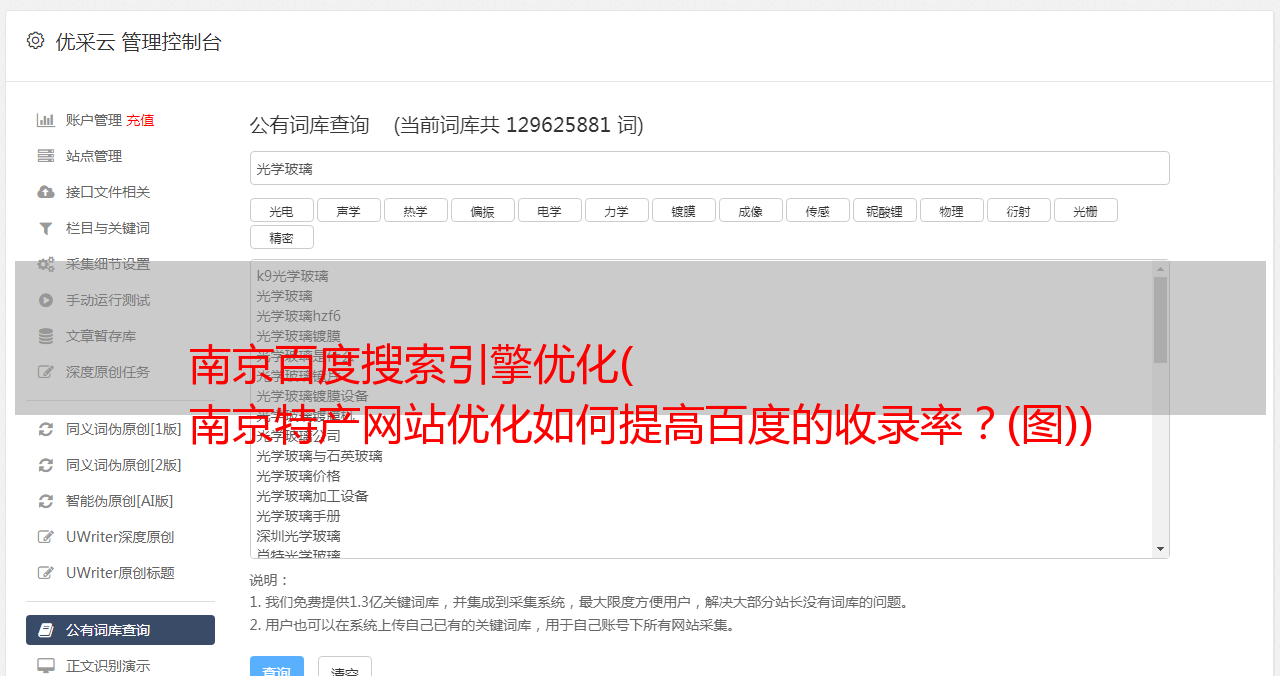This screenshot has height=676, width=1280.
Task: Go to 智能伪原创[AI版] menu item
Action: point(120,501)
